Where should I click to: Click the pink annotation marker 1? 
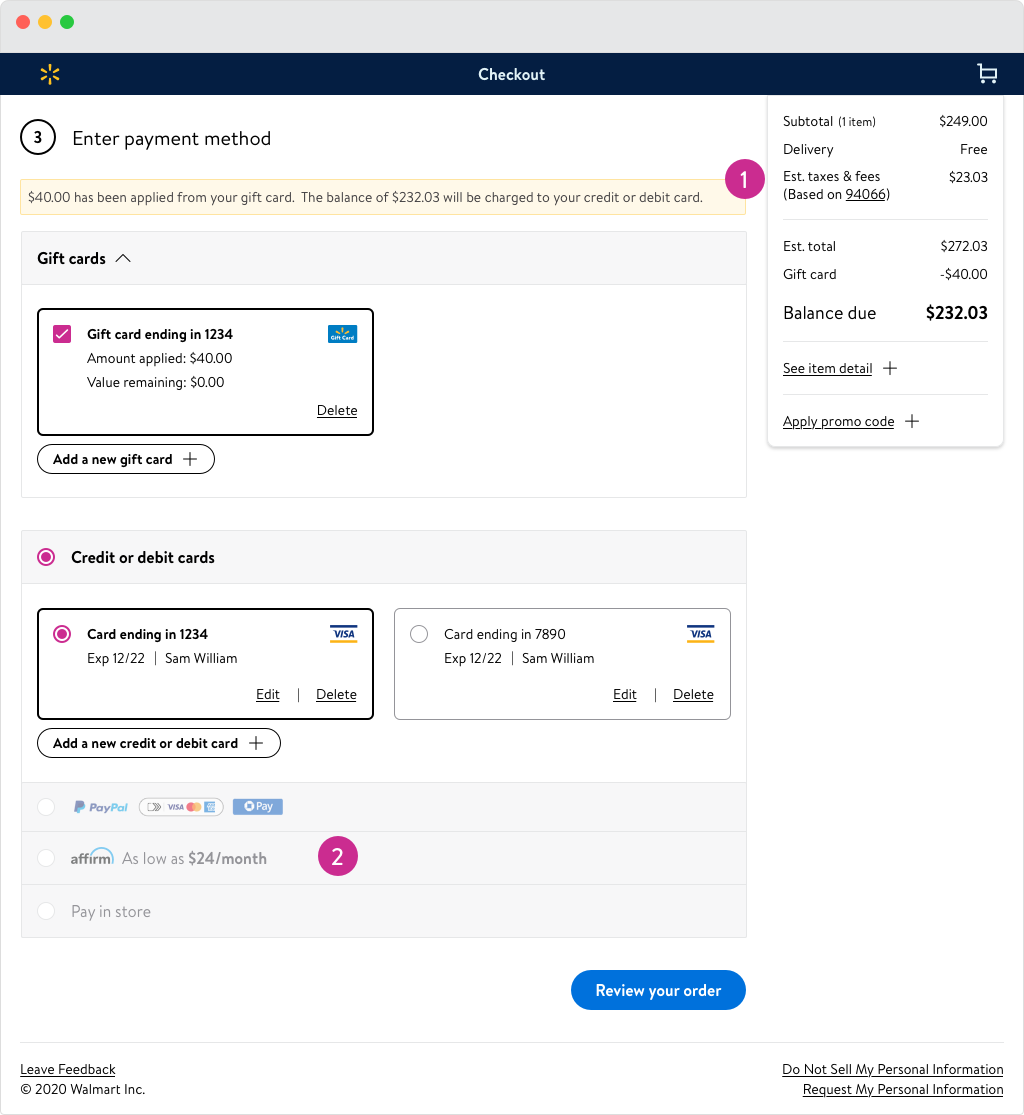[x=745, y=179]
